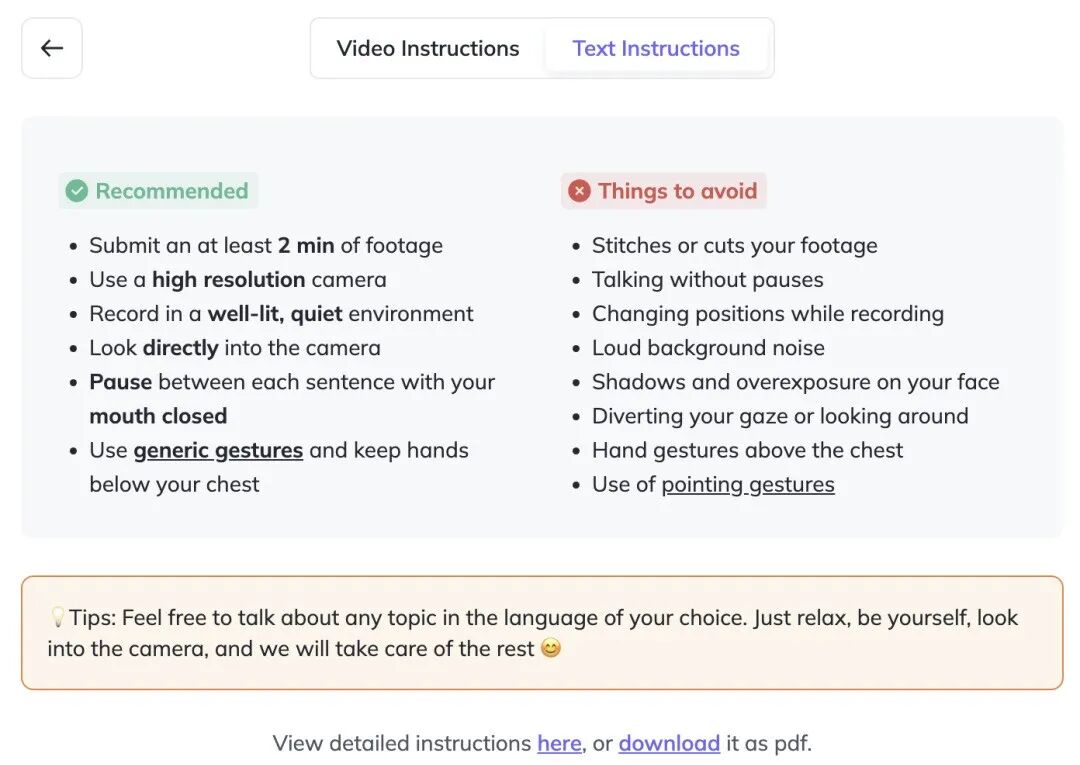Screen dimensions: 1080x765
Task: Click the download pdf link
Action: pos(669,743)
